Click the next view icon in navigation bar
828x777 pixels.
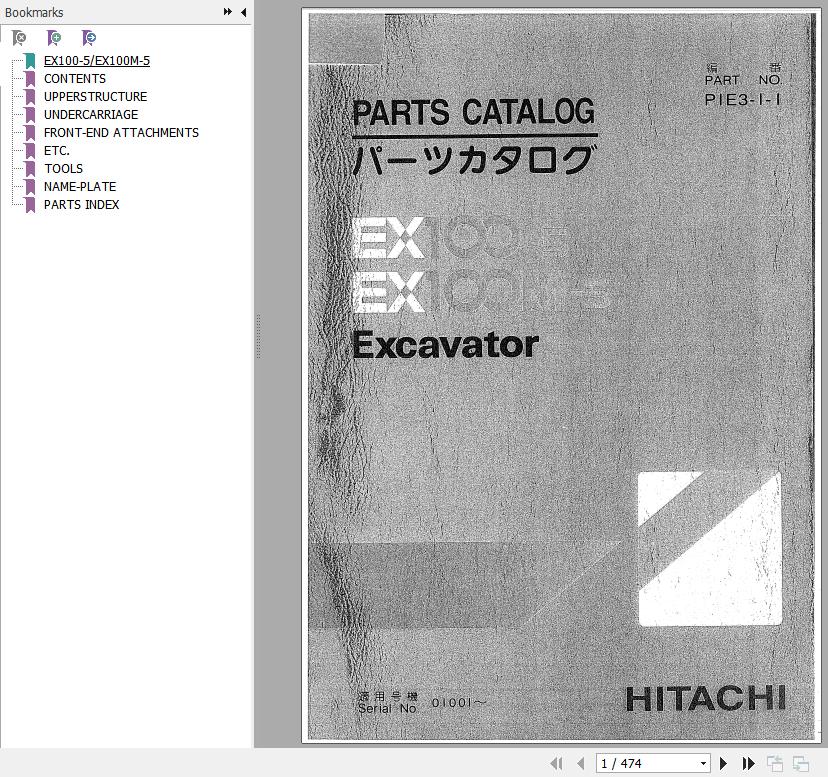click(801, 763)
